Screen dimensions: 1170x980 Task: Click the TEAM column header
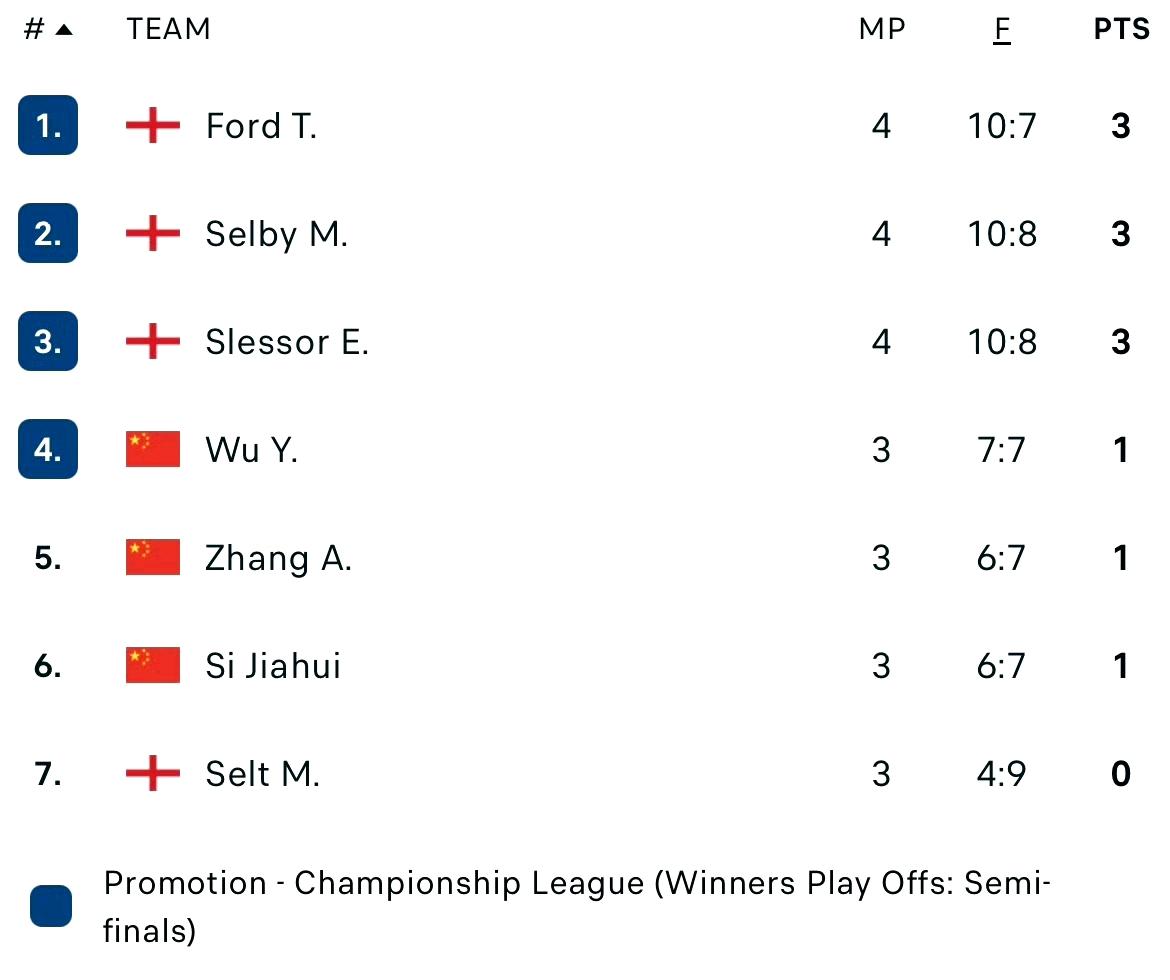click(x=168, y=30)
